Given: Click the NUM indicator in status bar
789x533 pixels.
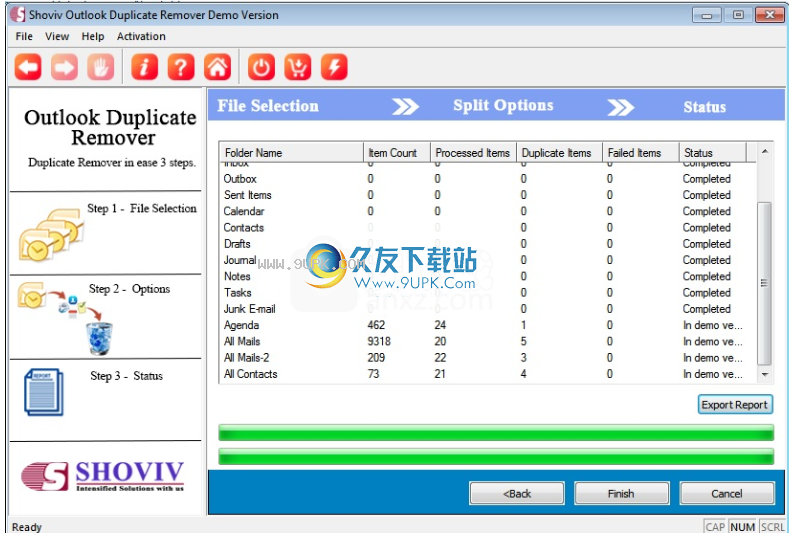Looking at the screenshot, I should [x=743, y=527].
